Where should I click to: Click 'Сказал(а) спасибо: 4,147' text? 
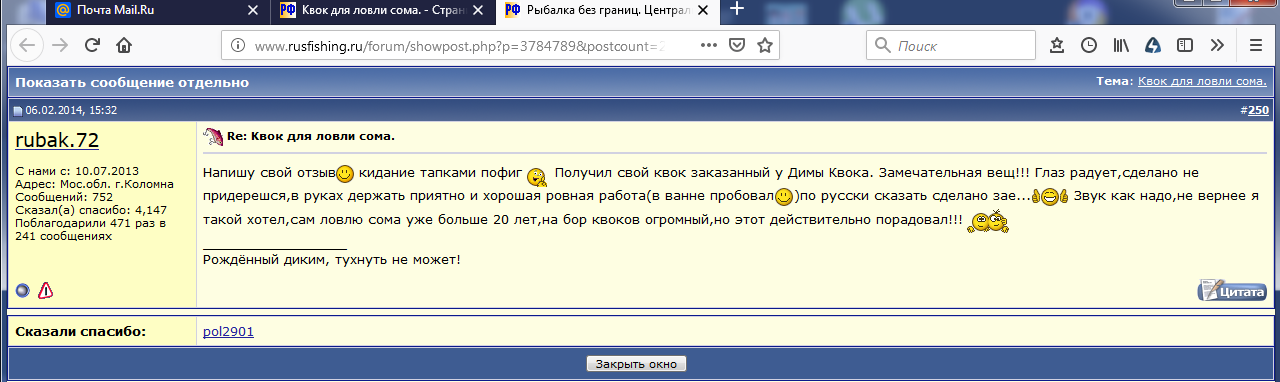(91, 210)
